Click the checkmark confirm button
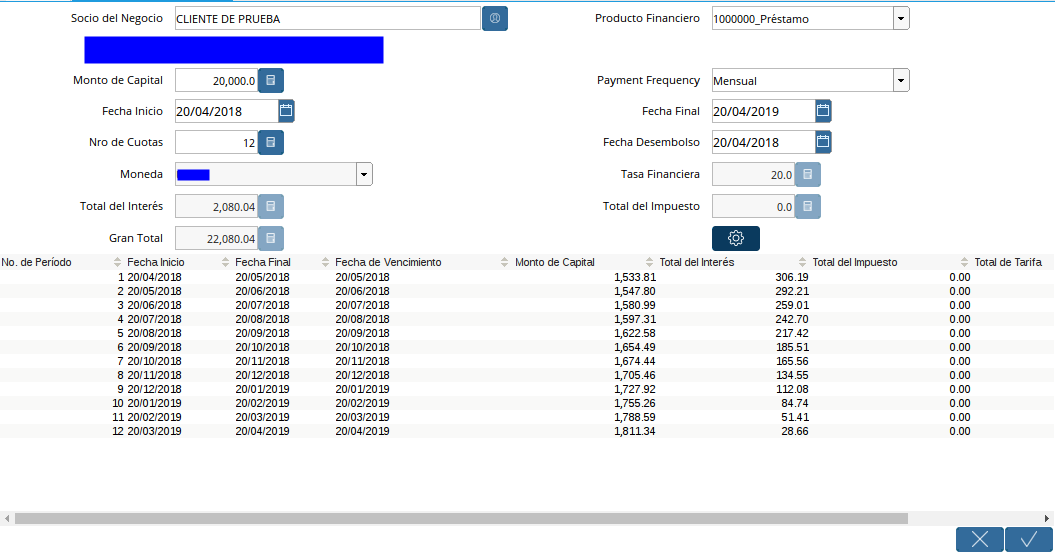1055x554 pixels. coord(1029,539)
